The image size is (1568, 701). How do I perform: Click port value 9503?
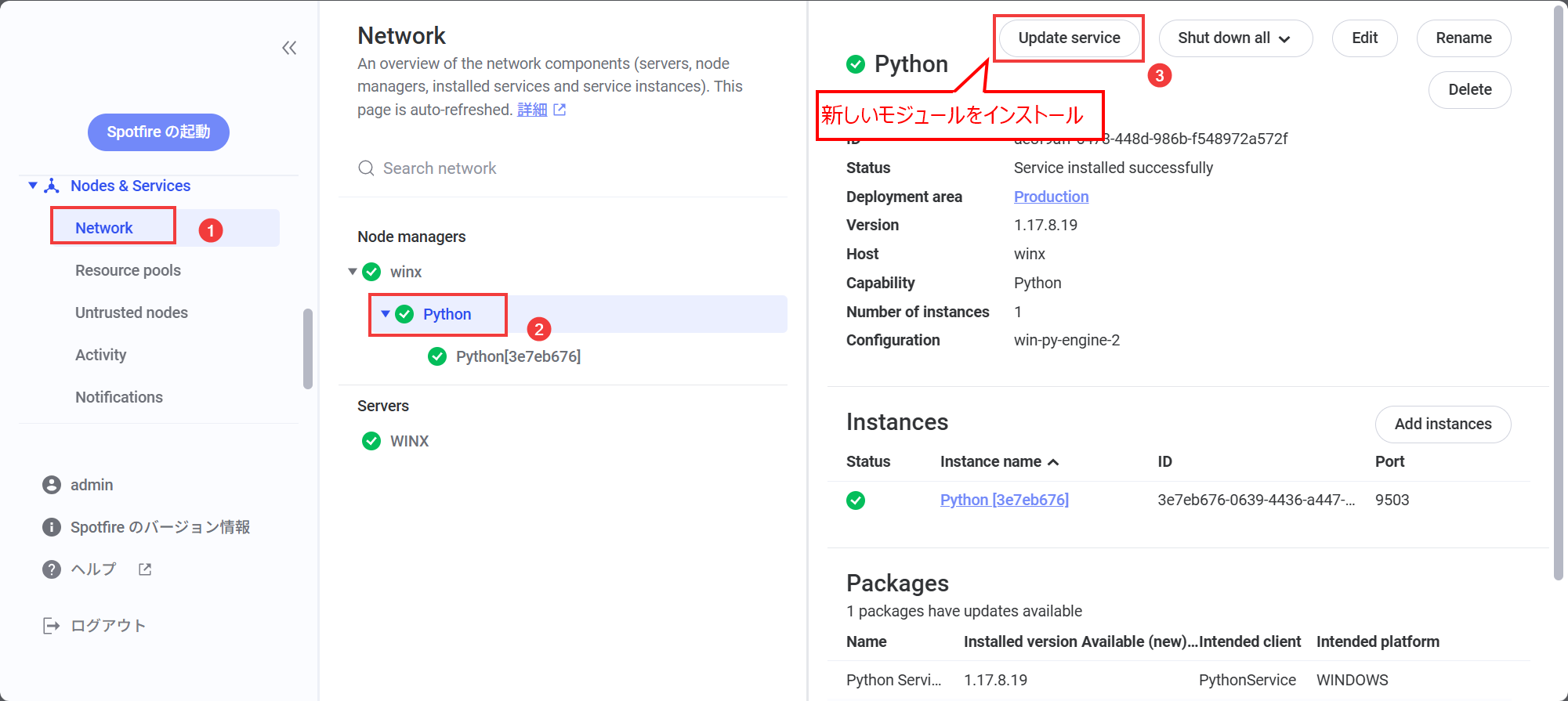[1392, 500]
